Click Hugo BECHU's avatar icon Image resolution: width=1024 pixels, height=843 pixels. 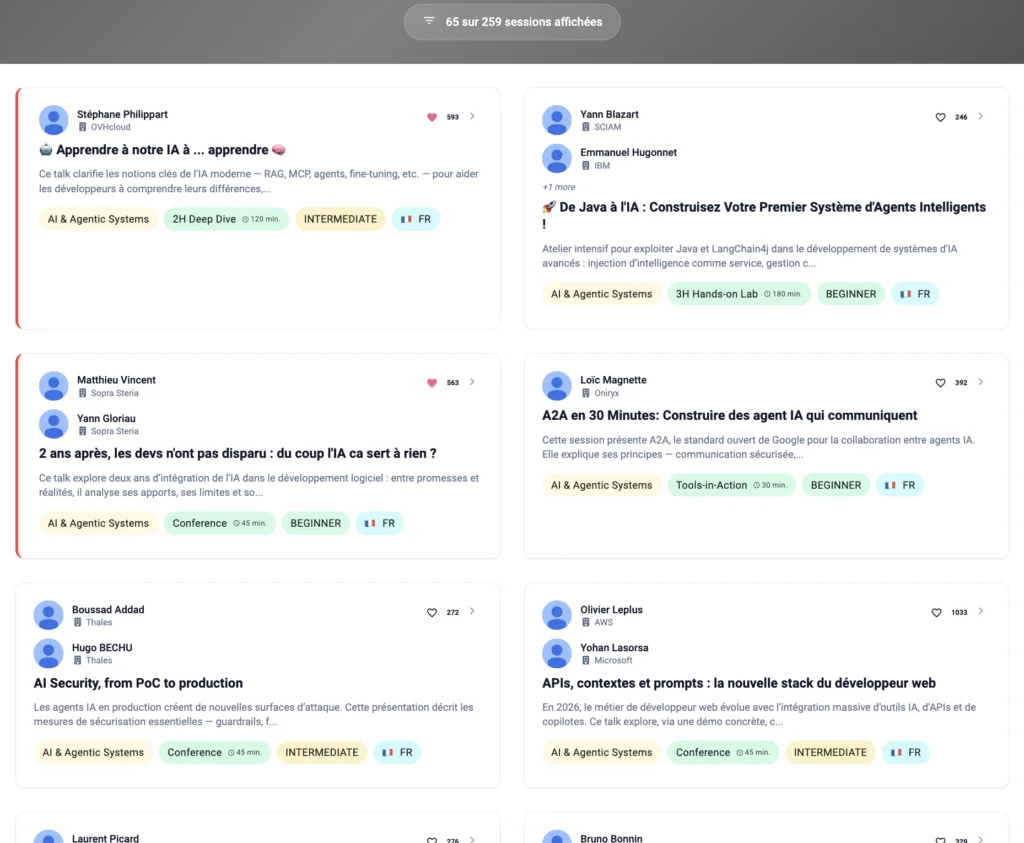[48, 654]
